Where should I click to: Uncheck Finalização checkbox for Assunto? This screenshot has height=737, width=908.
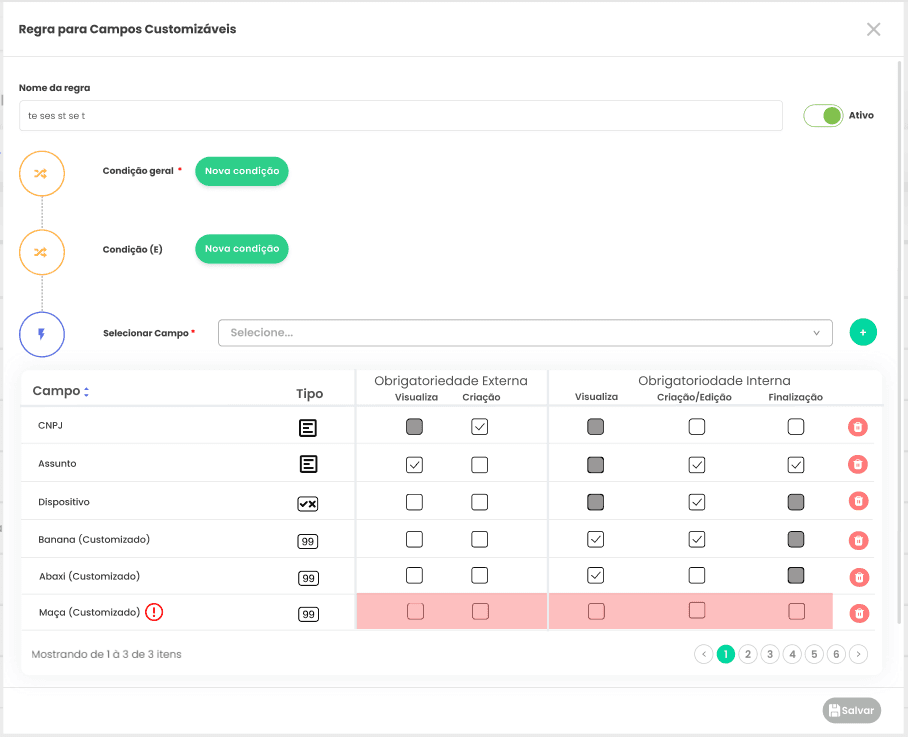tap(796, 465)
